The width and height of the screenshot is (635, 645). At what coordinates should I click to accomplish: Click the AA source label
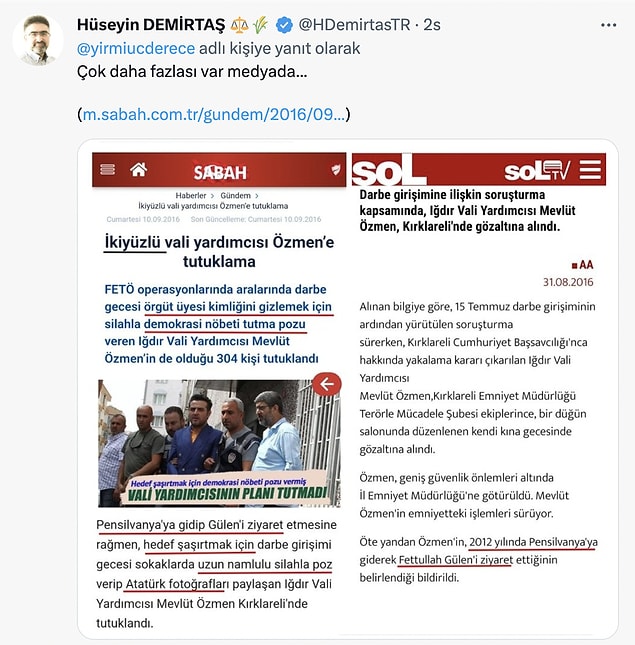click(582, 265)
